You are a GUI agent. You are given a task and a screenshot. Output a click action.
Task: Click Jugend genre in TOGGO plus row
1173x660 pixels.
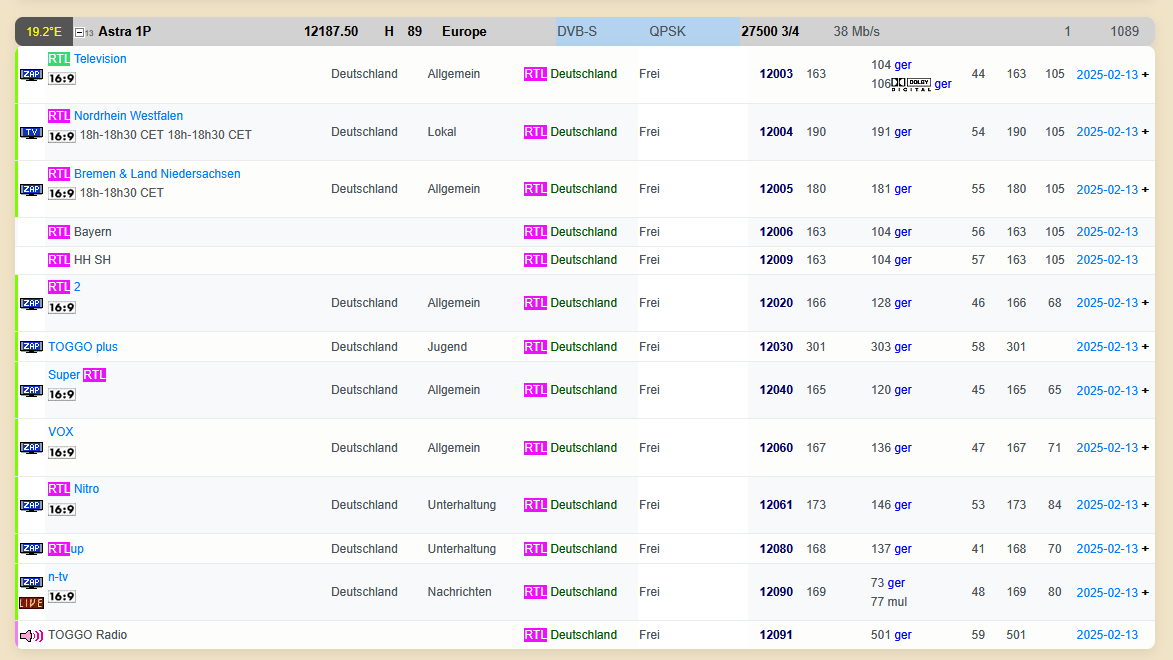(447, 346)
